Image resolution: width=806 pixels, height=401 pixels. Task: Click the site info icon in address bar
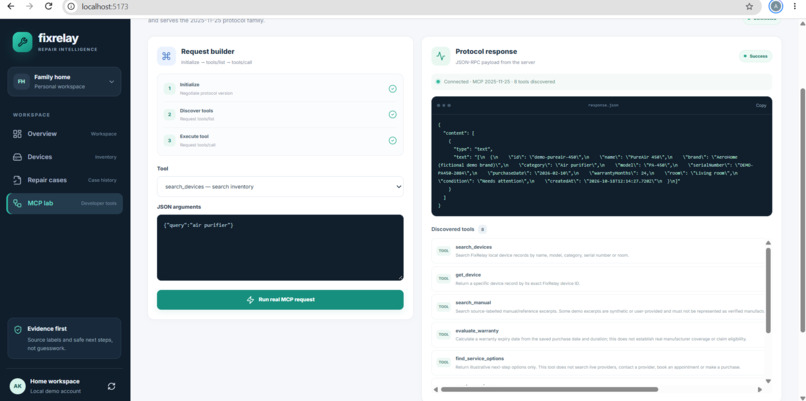pos(71,7)
